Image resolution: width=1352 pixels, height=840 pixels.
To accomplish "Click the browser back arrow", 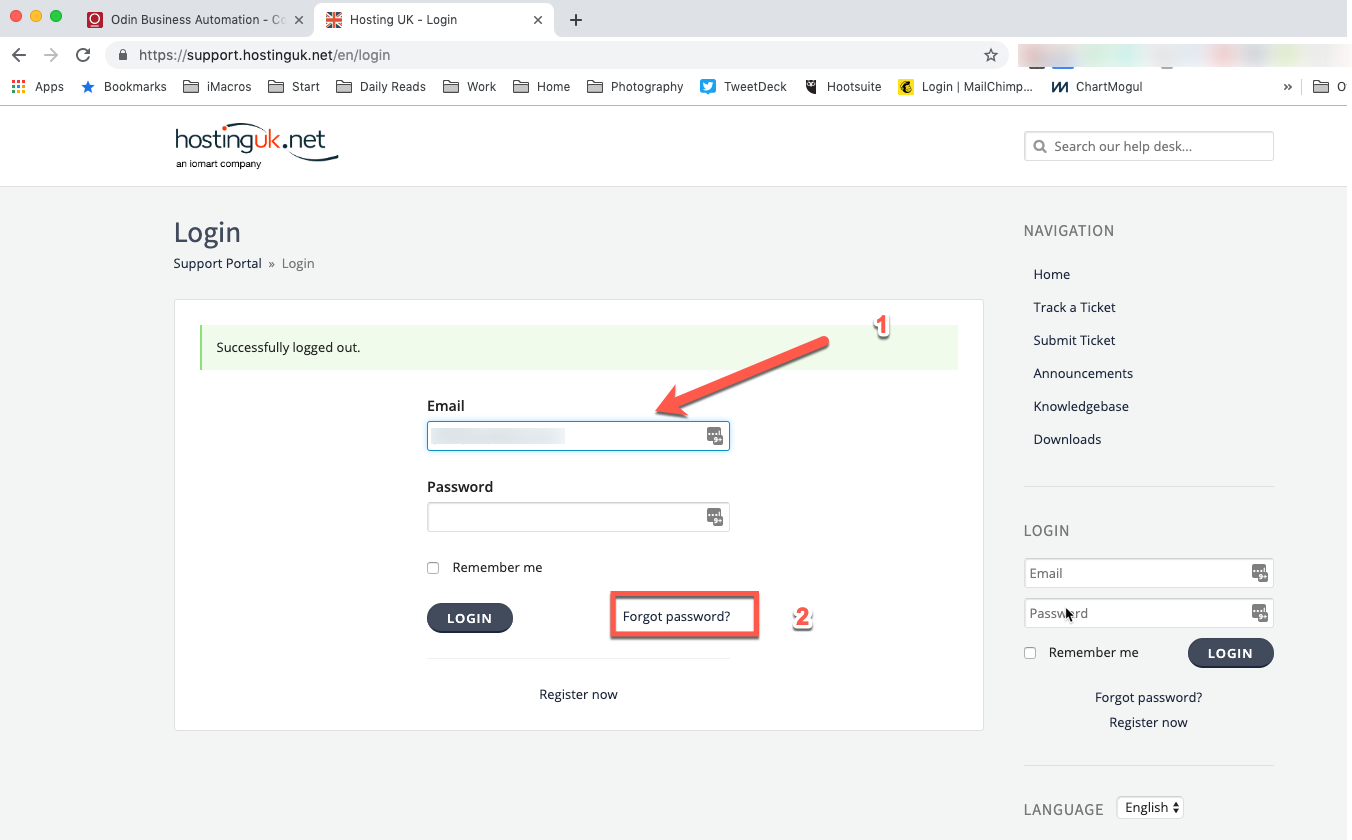I will pos(18,55).
